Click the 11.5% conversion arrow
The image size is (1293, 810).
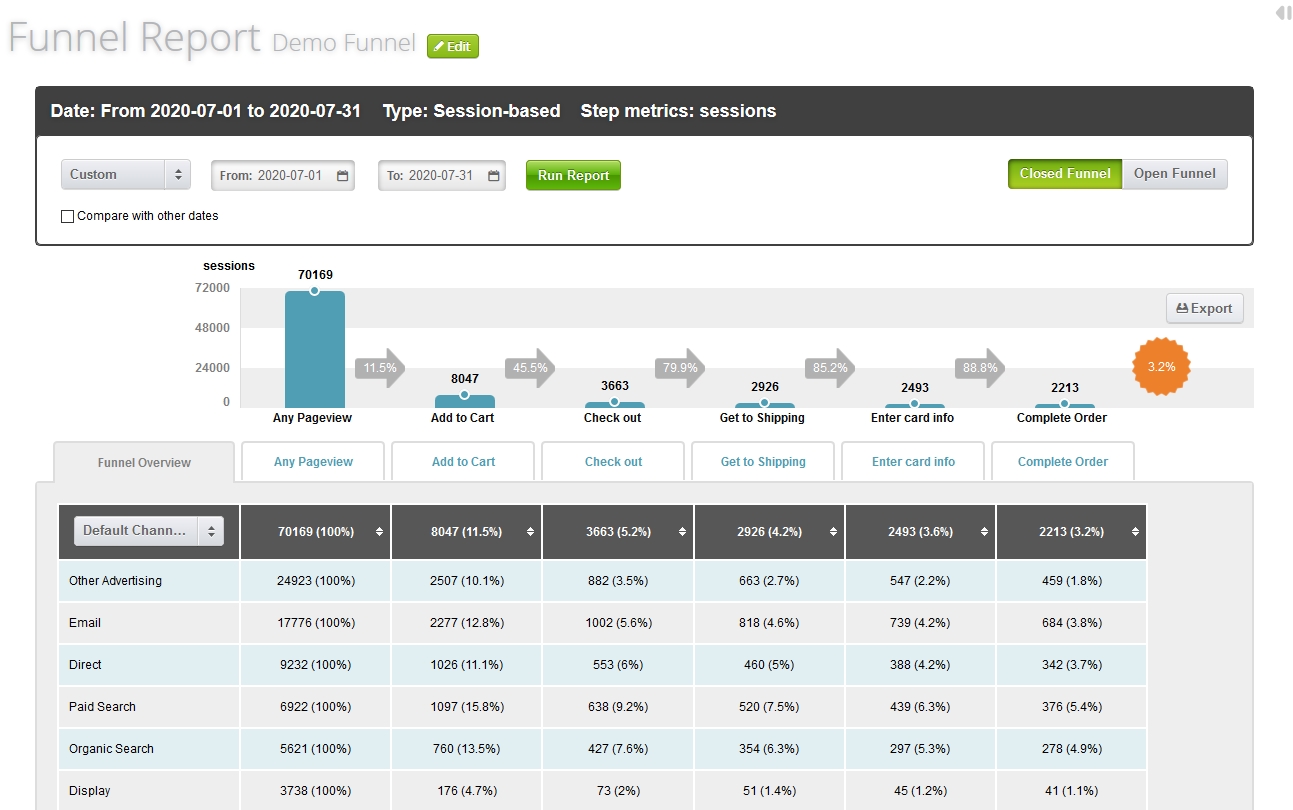(380, 368)
